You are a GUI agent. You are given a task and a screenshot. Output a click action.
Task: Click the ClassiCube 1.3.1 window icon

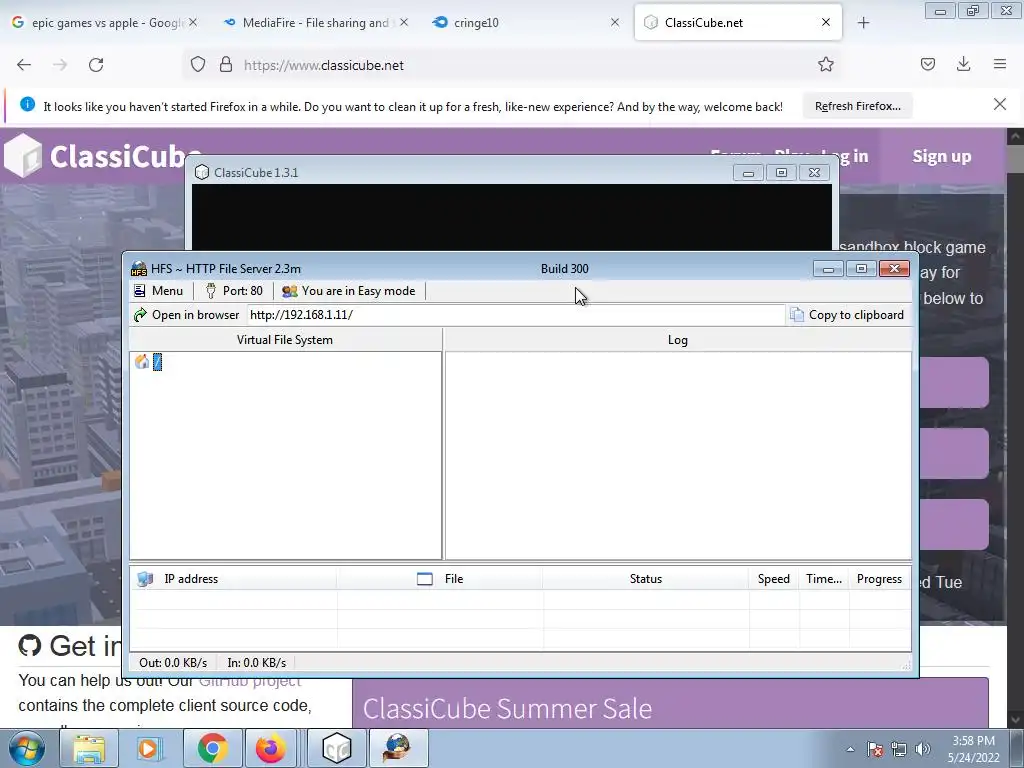point(202,172)
